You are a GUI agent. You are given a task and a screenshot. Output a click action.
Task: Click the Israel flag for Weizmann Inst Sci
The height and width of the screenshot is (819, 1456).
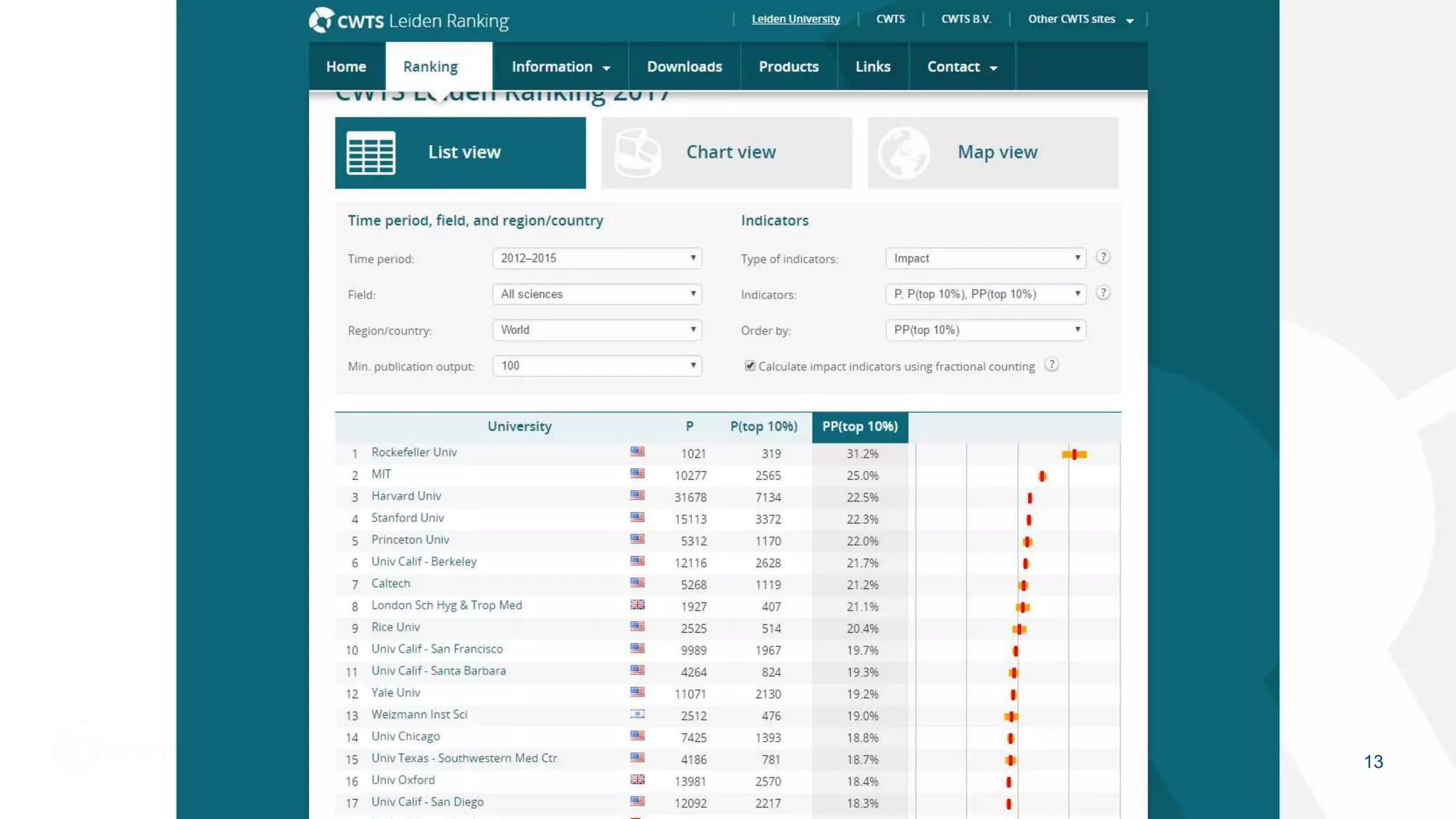pos(637,714)
